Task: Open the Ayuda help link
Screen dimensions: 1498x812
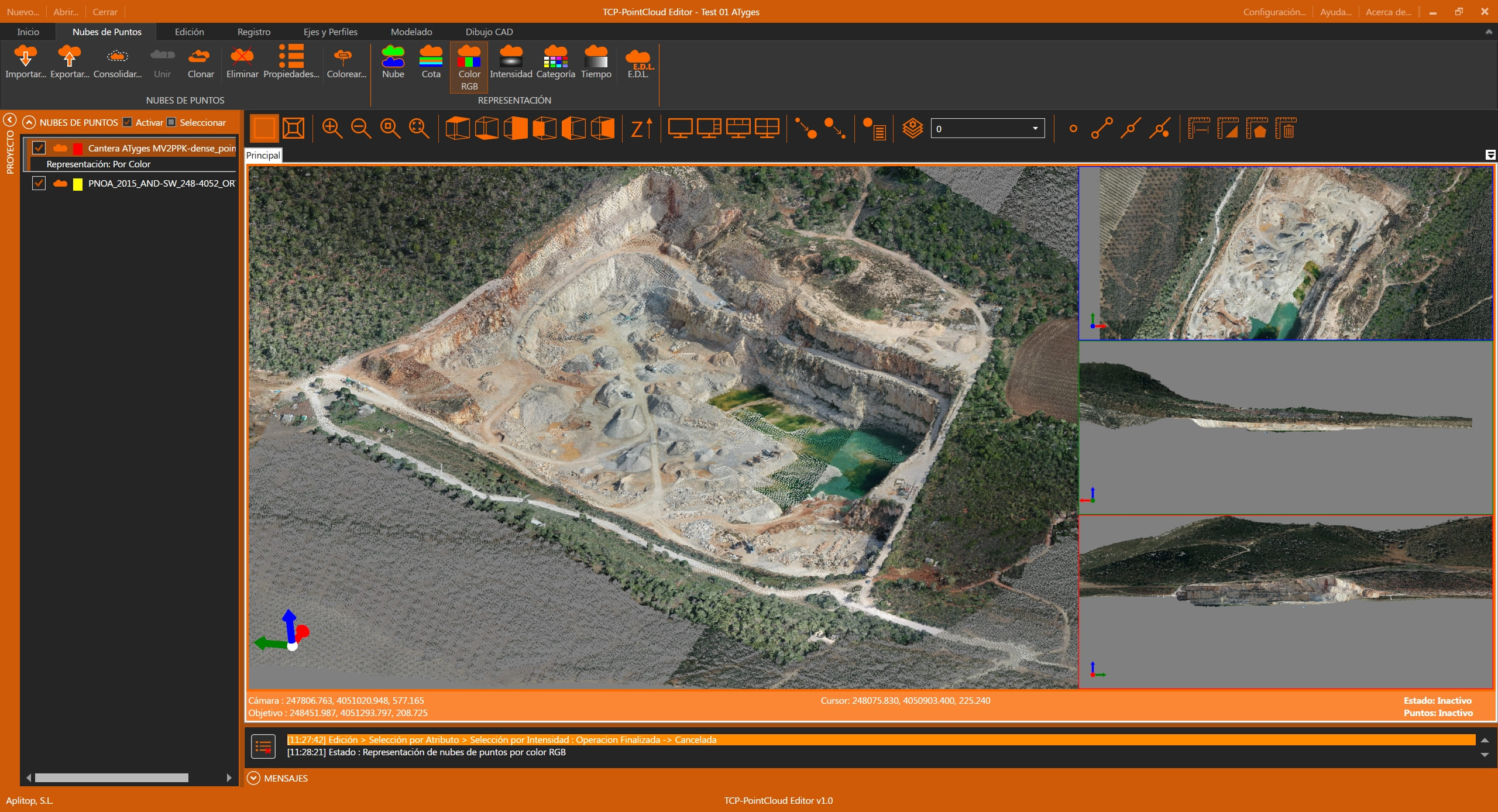Action: (1336, 11)
